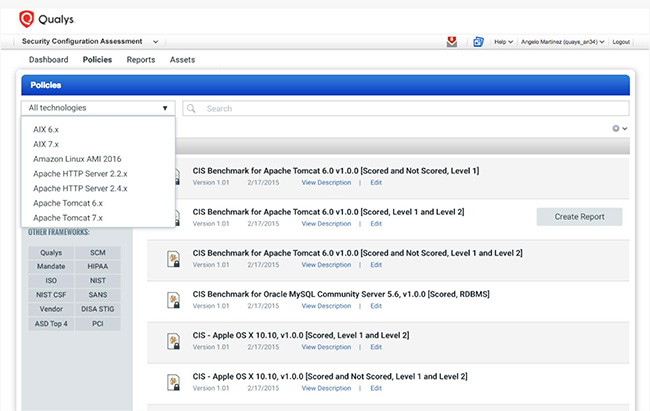The width and height of the screenshot is (650, 411).
Task: Click Logout
Action: pos(621,42)
